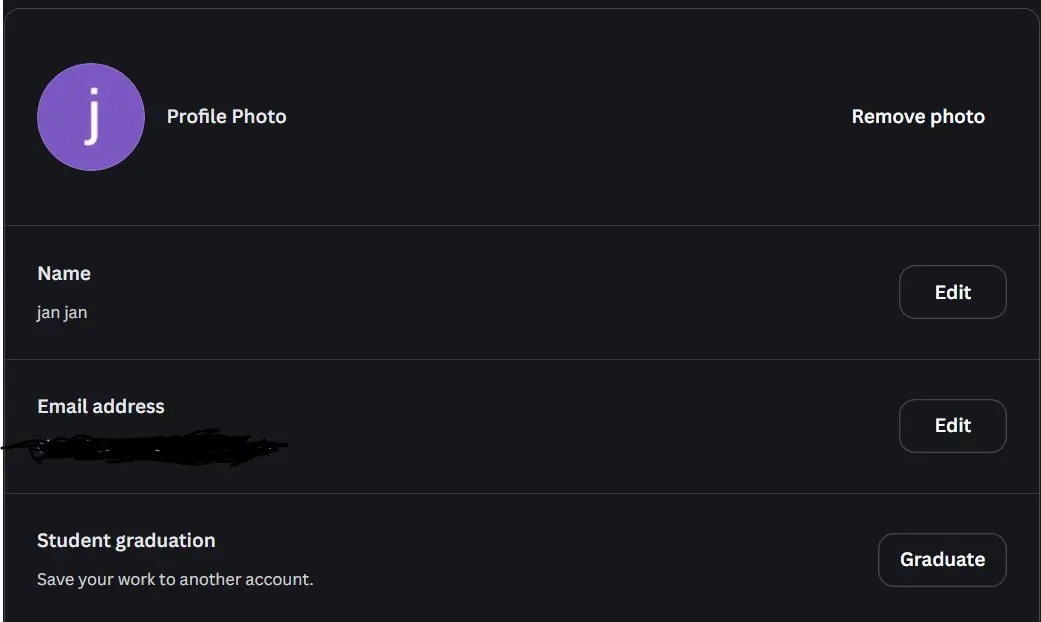Open the profile picture thumbnail
This screenshot has width=1041, height=622.
[91, 117]
